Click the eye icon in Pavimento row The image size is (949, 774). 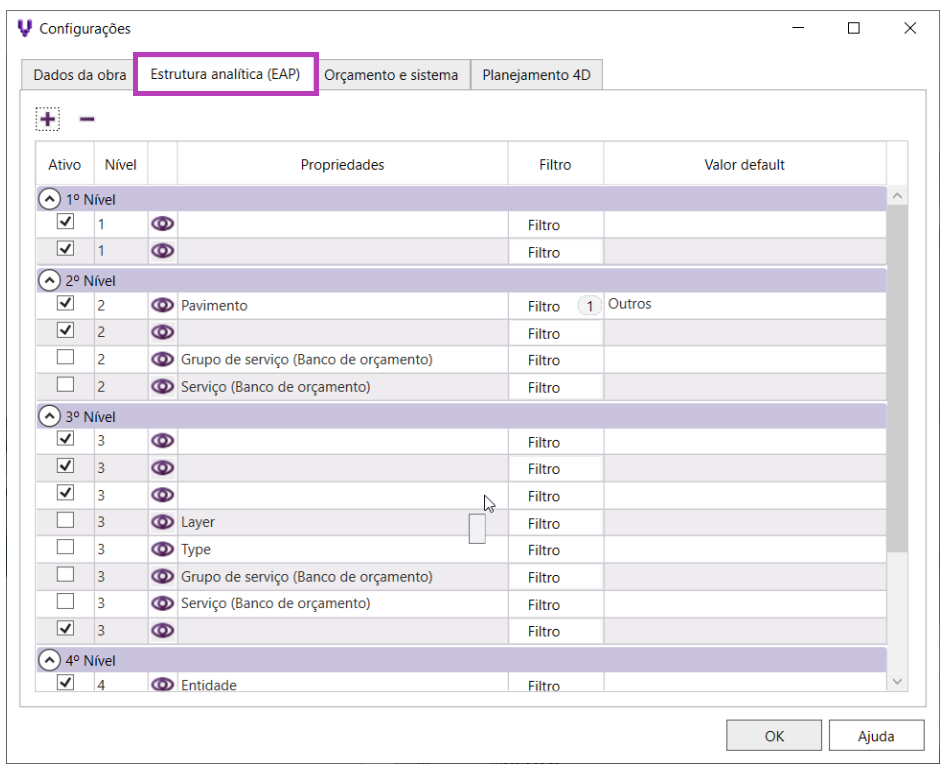[162, 305]
